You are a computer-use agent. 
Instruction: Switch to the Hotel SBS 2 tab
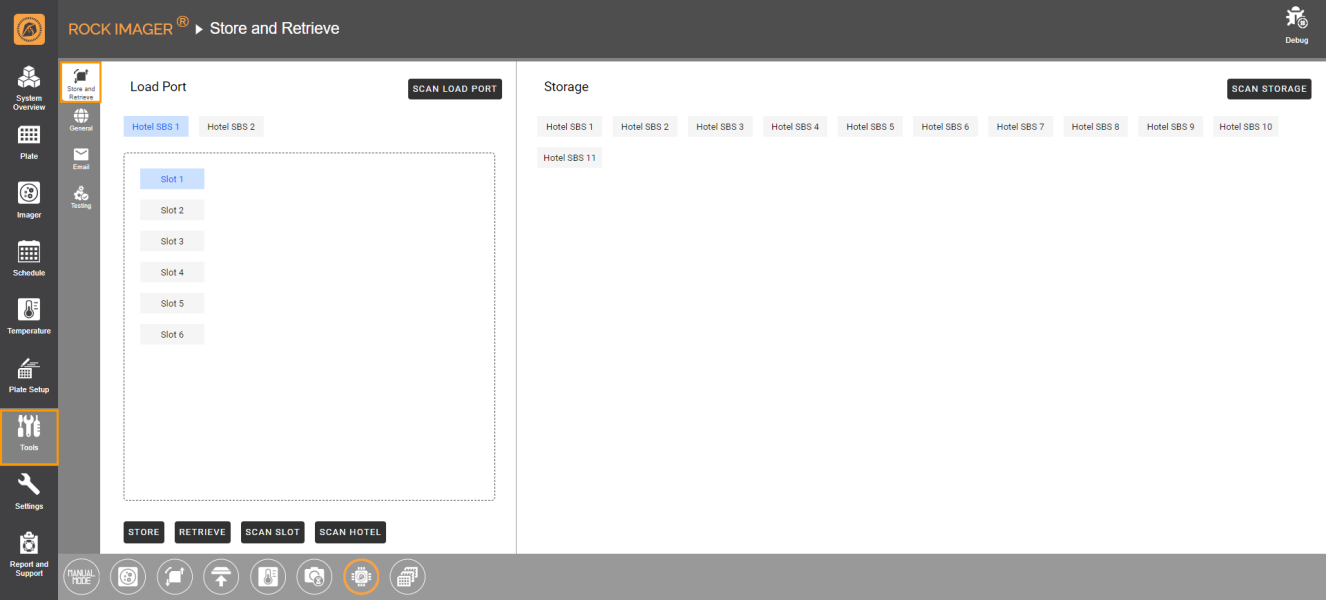(230, 126)
